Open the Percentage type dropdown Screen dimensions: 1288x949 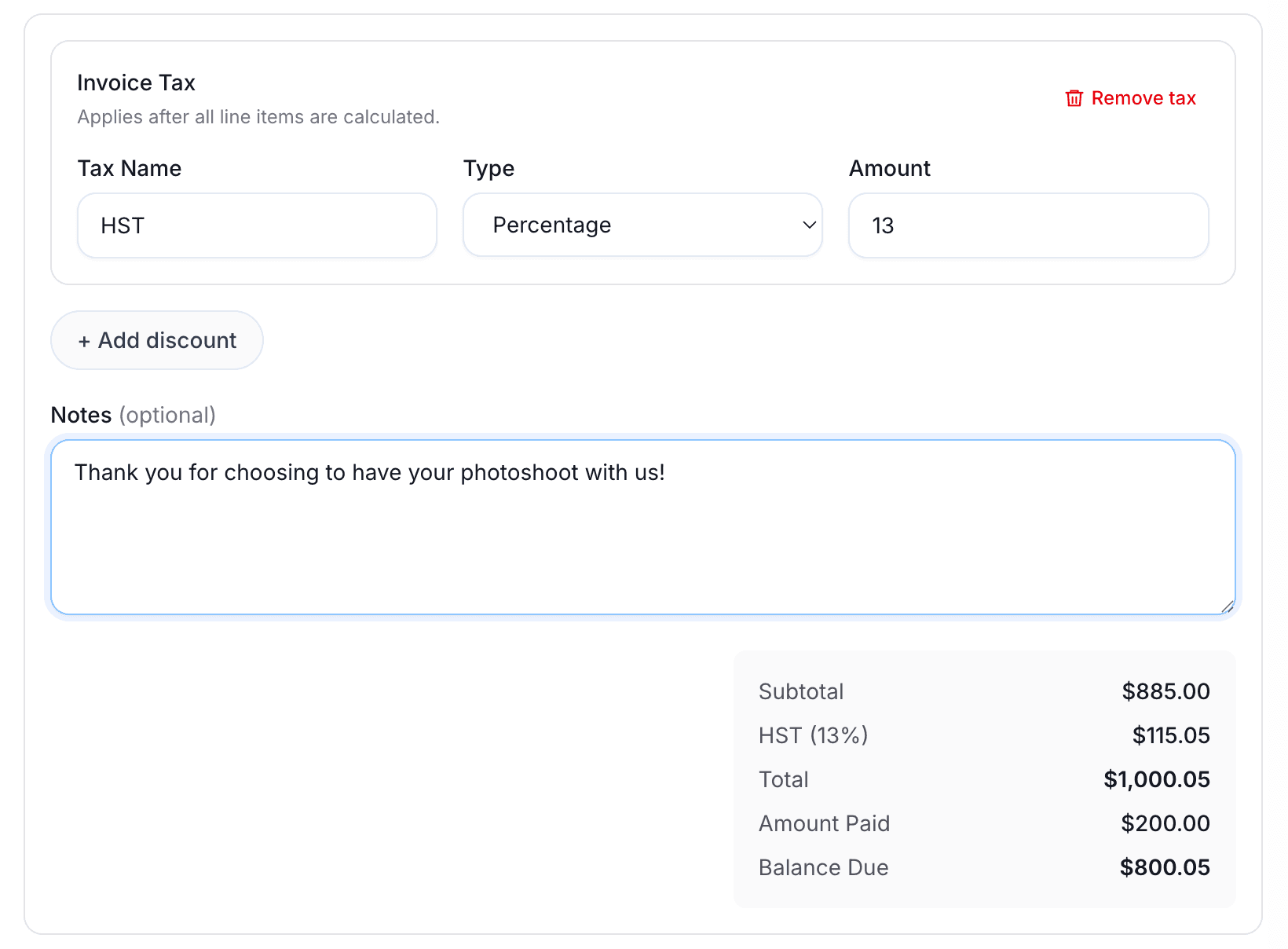pyautogui.click(x=642, y=225)
